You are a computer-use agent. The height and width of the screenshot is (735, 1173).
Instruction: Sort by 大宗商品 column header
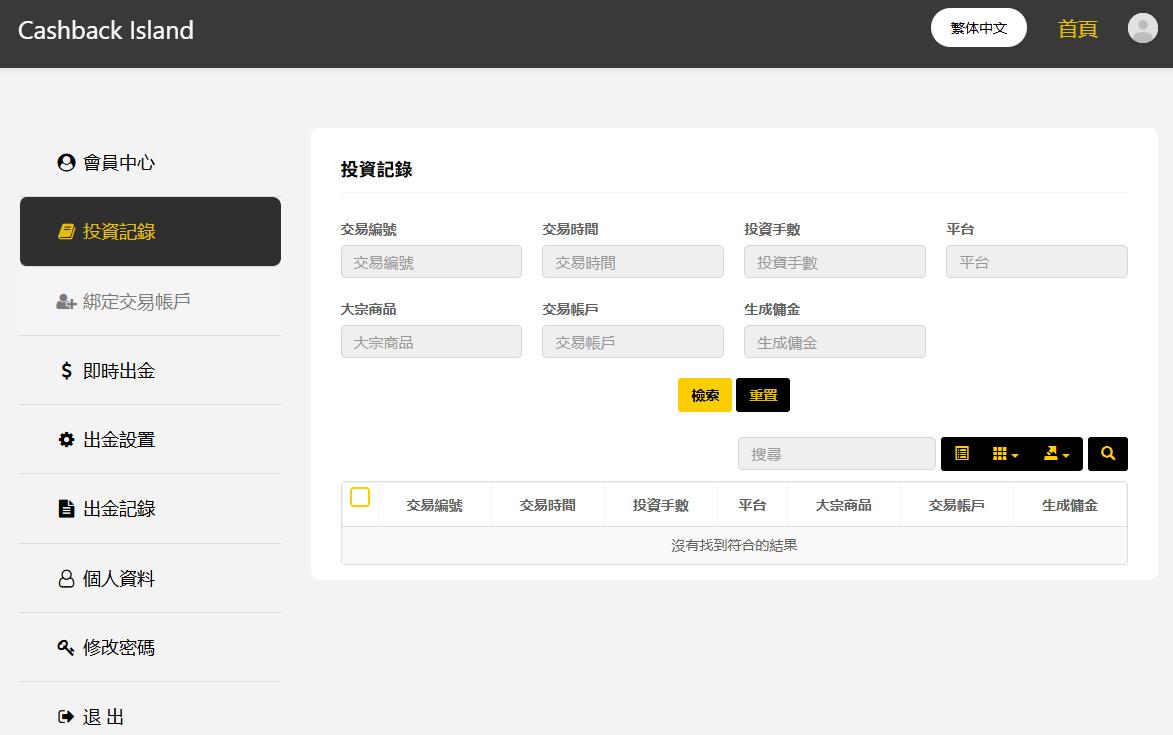[x=844, y=505]
